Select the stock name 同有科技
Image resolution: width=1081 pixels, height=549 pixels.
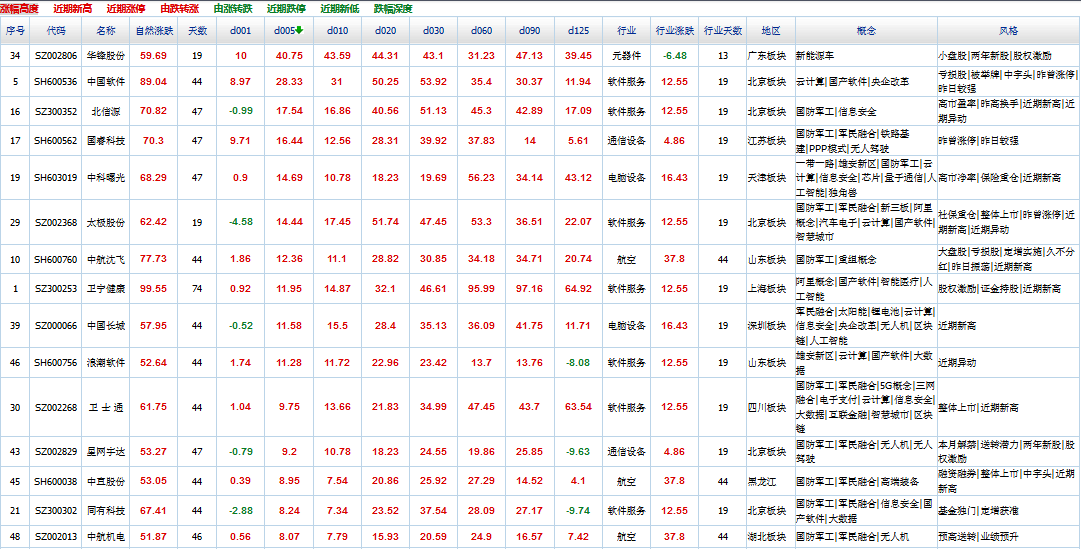pos(106,511)
